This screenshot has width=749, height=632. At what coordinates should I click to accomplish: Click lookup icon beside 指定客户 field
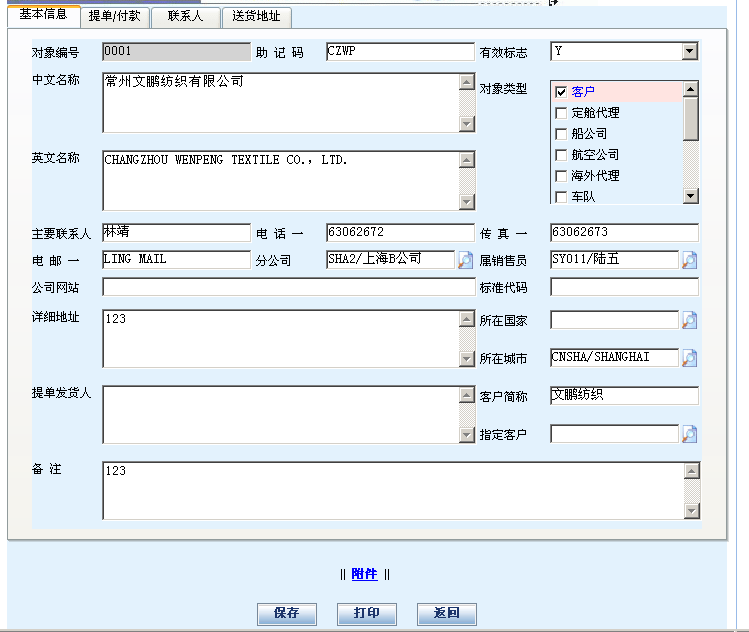(690, 434)
